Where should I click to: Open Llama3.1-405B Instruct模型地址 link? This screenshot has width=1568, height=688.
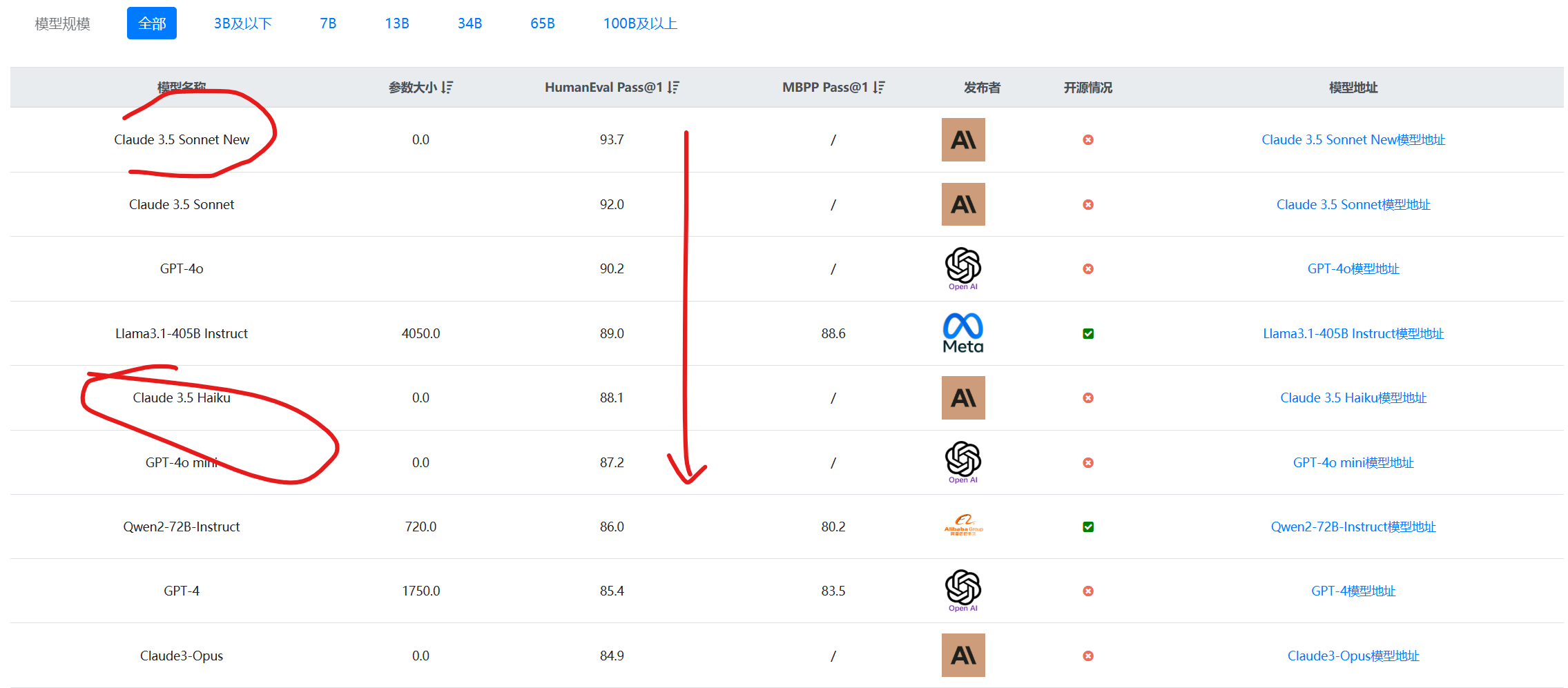click(x=1353, y=333)
